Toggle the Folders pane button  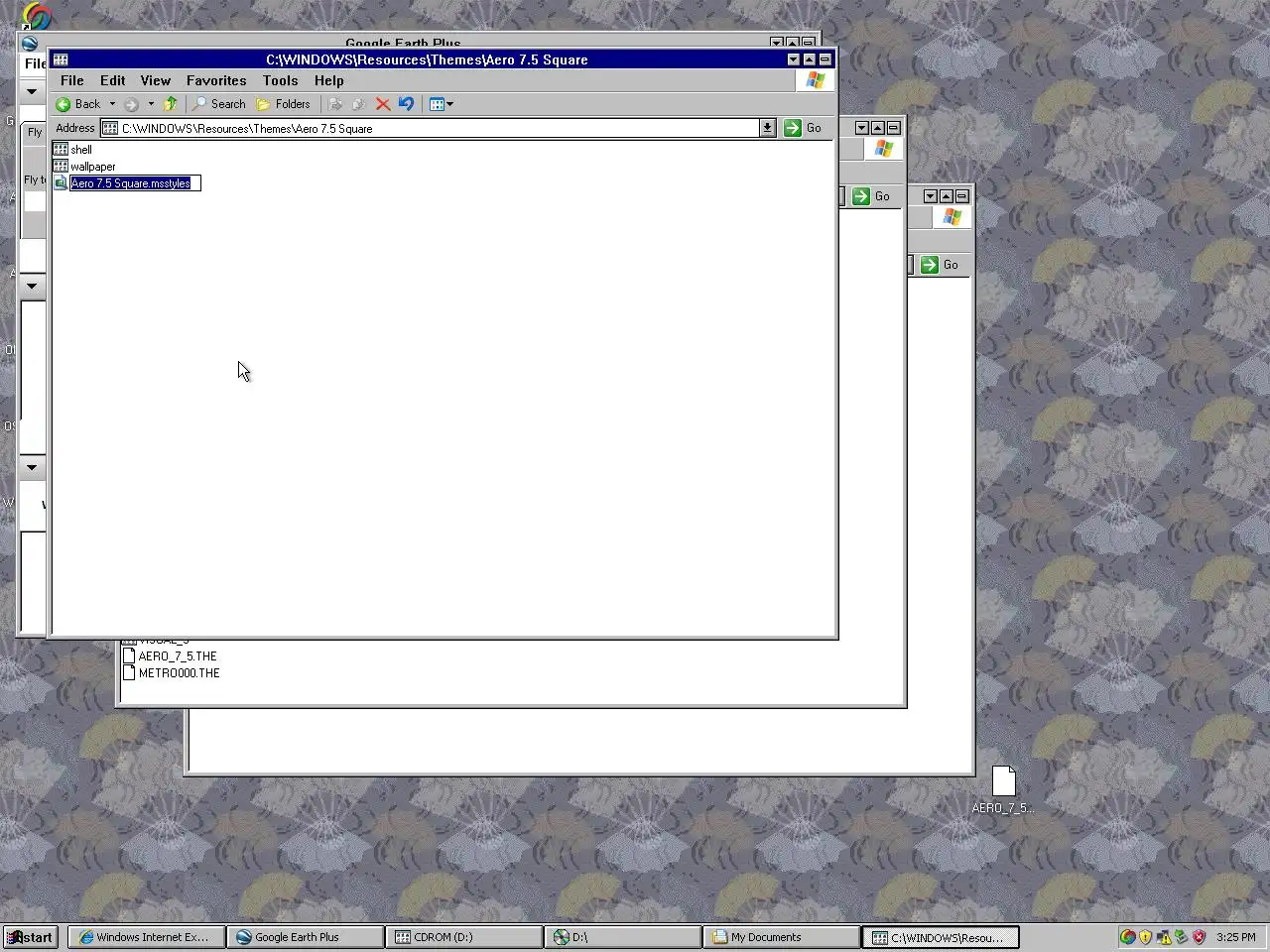284,104
